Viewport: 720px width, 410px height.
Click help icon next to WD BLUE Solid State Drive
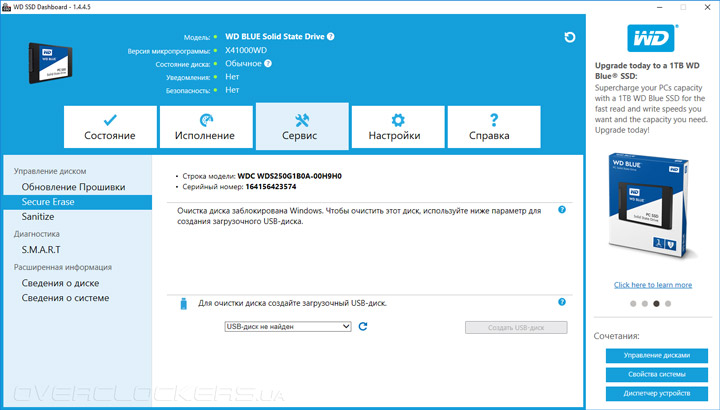click(x=331, y=37)
